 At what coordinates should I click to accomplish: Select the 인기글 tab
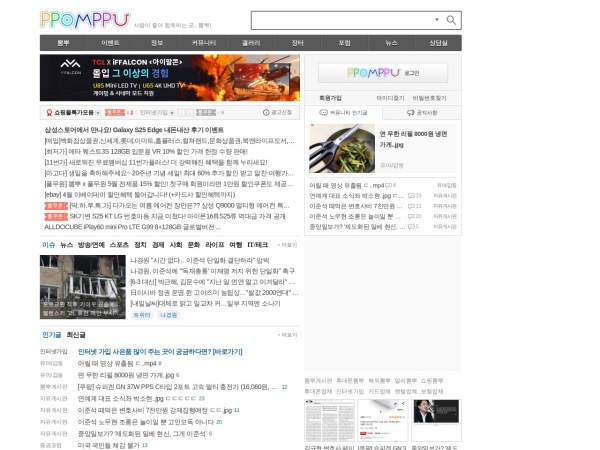click(x=52, y=335)
